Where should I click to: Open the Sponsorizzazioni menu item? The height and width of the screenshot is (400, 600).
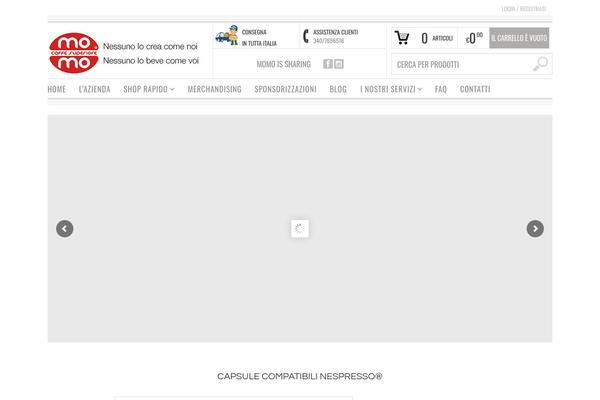[285, 89]
